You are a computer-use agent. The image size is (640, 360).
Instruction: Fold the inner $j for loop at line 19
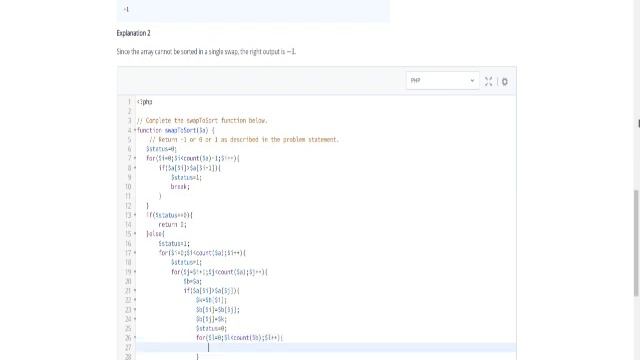click(x=135, y=272)
